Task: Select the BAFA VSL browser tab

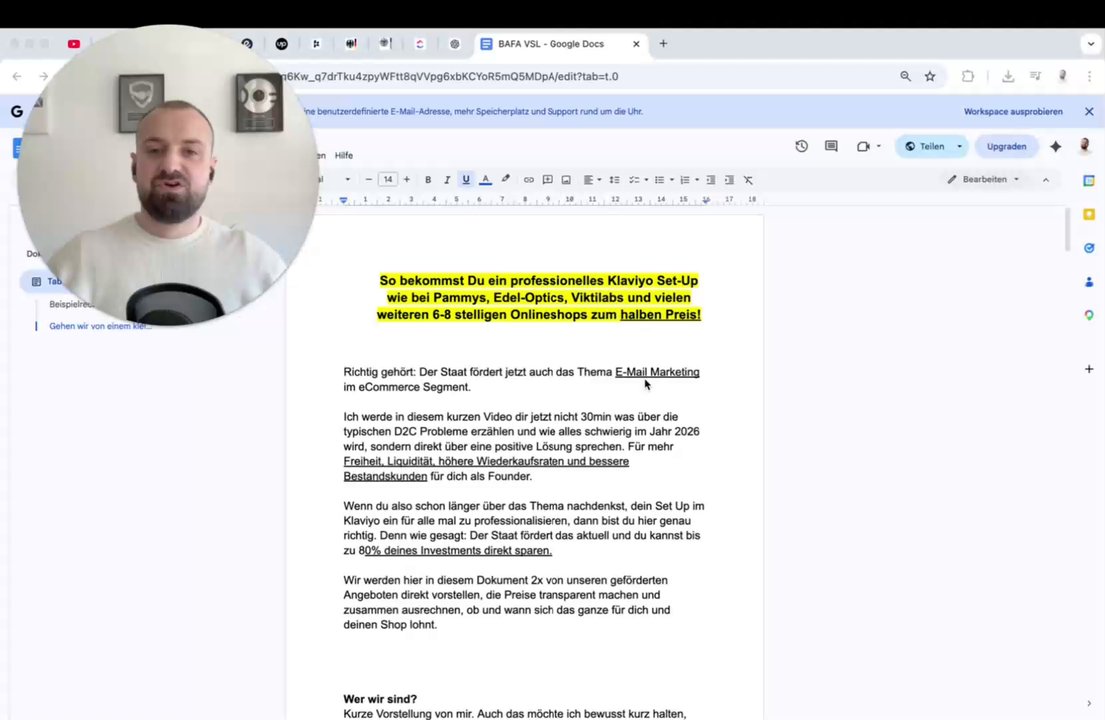Action: (x=551, y=43)
